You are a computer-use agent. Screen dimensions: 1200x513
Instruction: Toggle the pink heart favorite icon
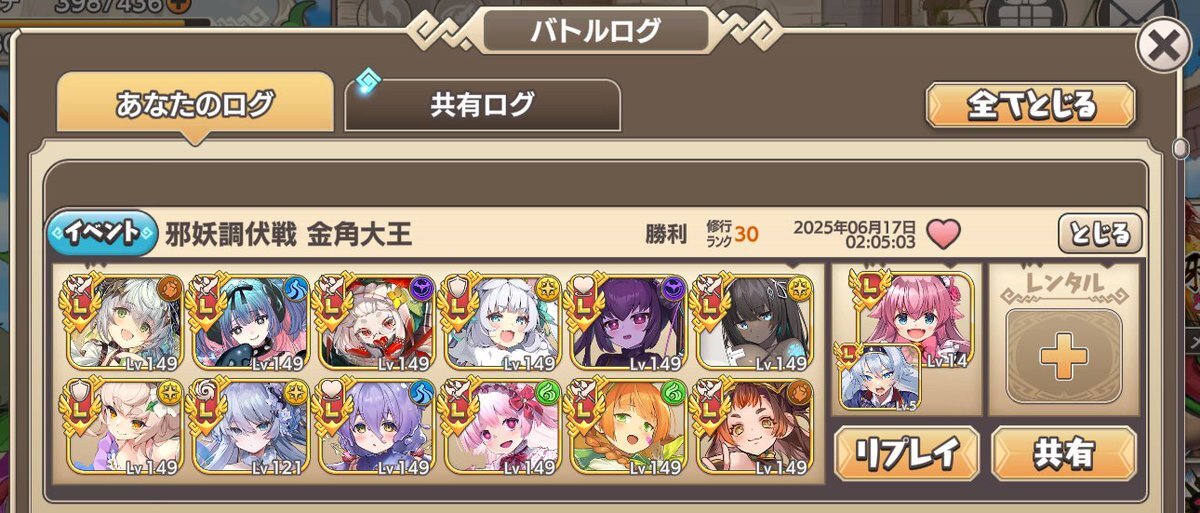(x=942, y=234)
